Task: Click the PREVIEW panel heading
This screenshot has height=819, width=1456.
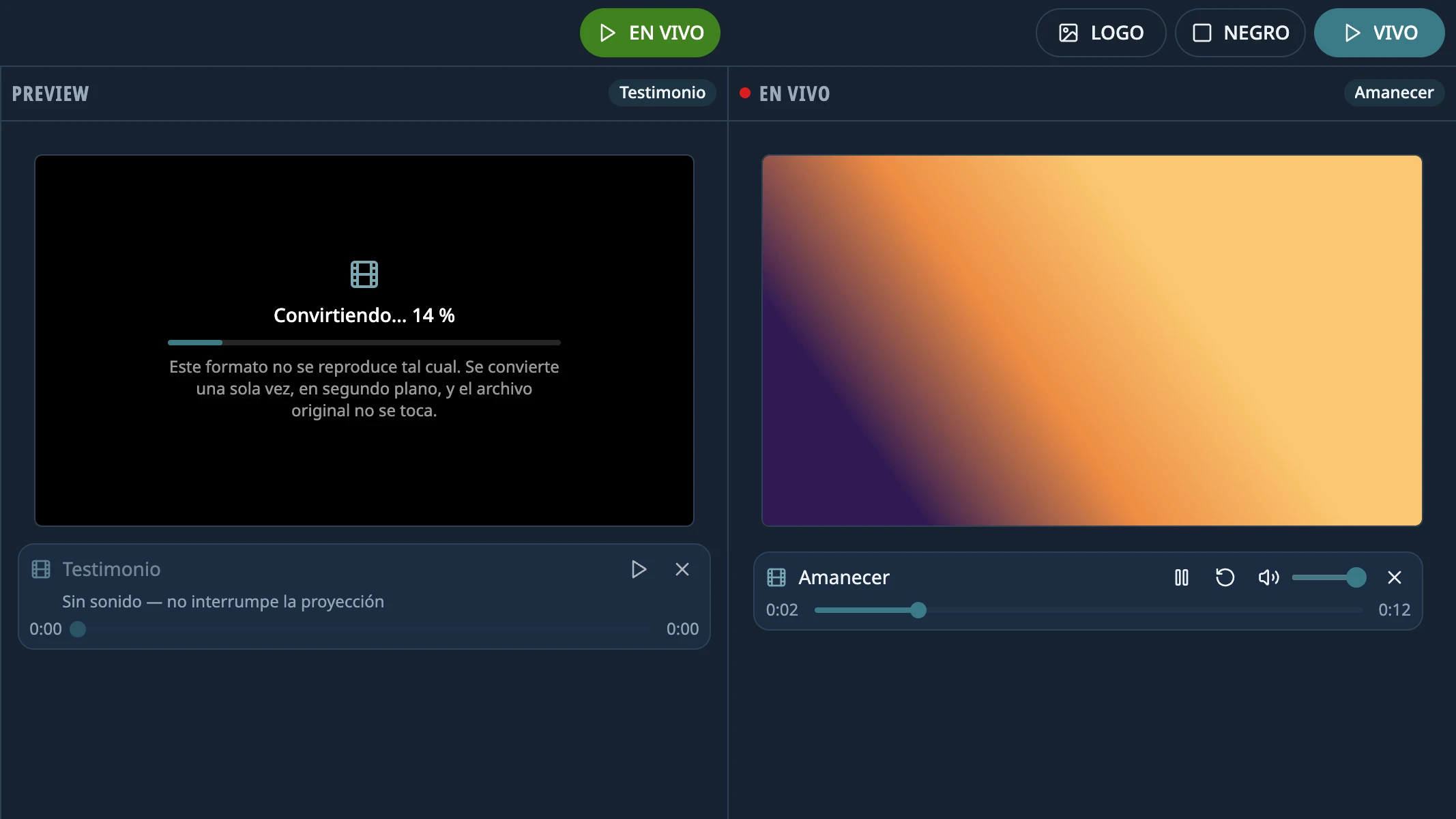Action: point(50,94)
